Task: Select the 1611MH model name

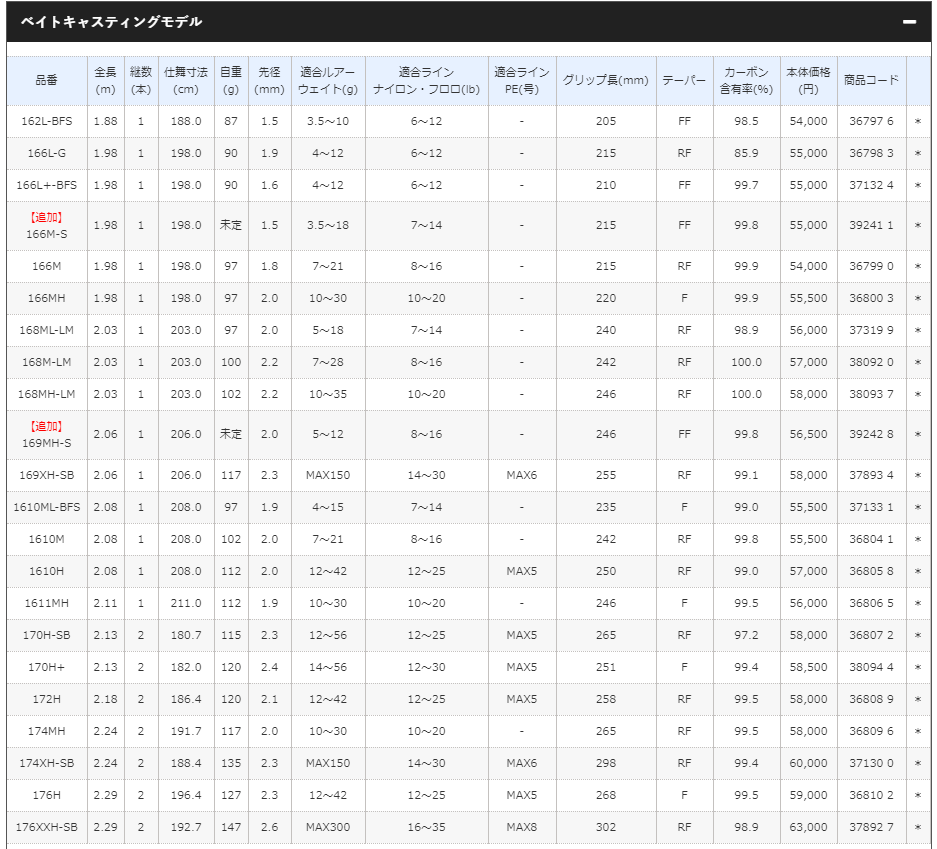Action: tap(46, 603)
